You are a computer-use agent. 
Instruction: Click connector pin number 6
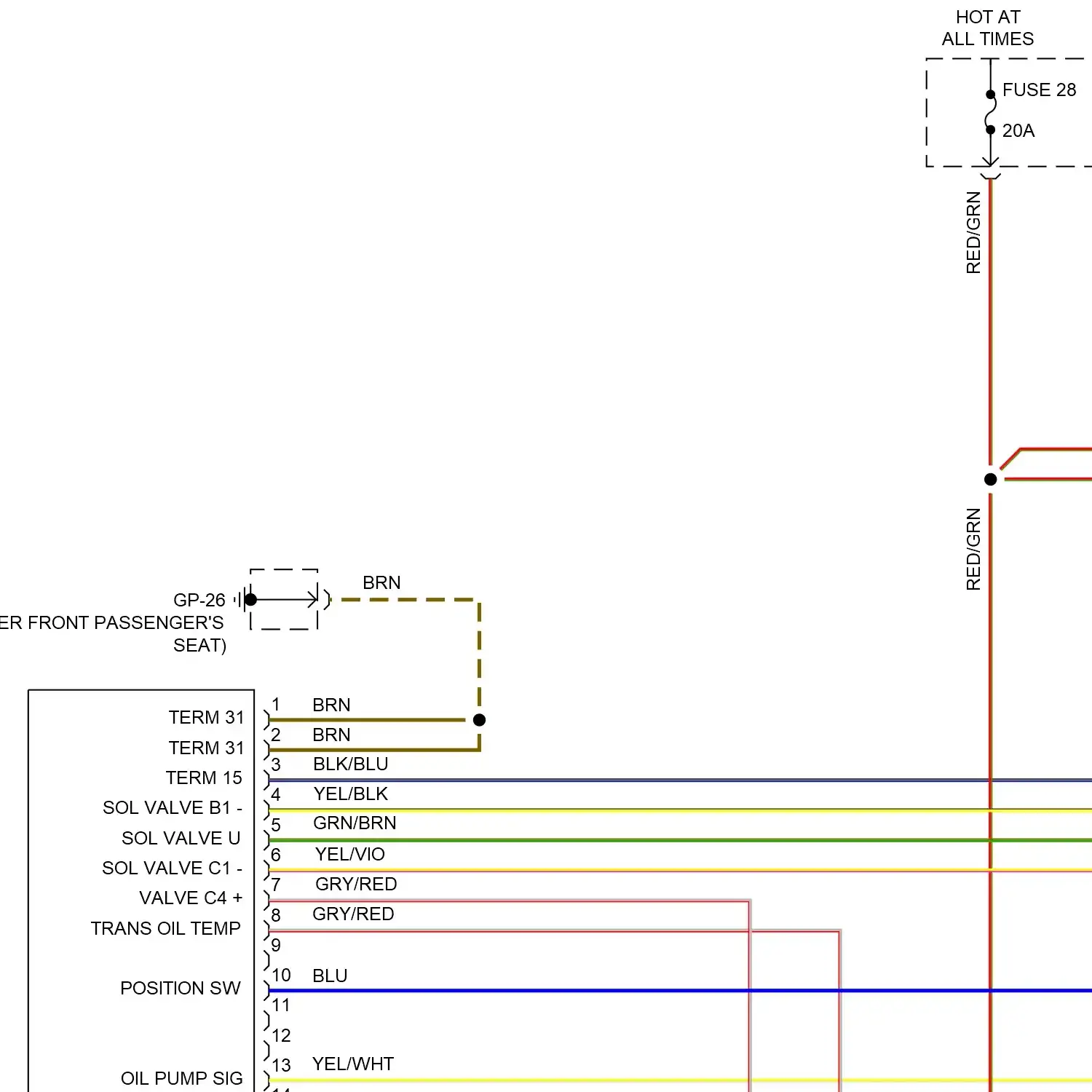pos(276,855)
